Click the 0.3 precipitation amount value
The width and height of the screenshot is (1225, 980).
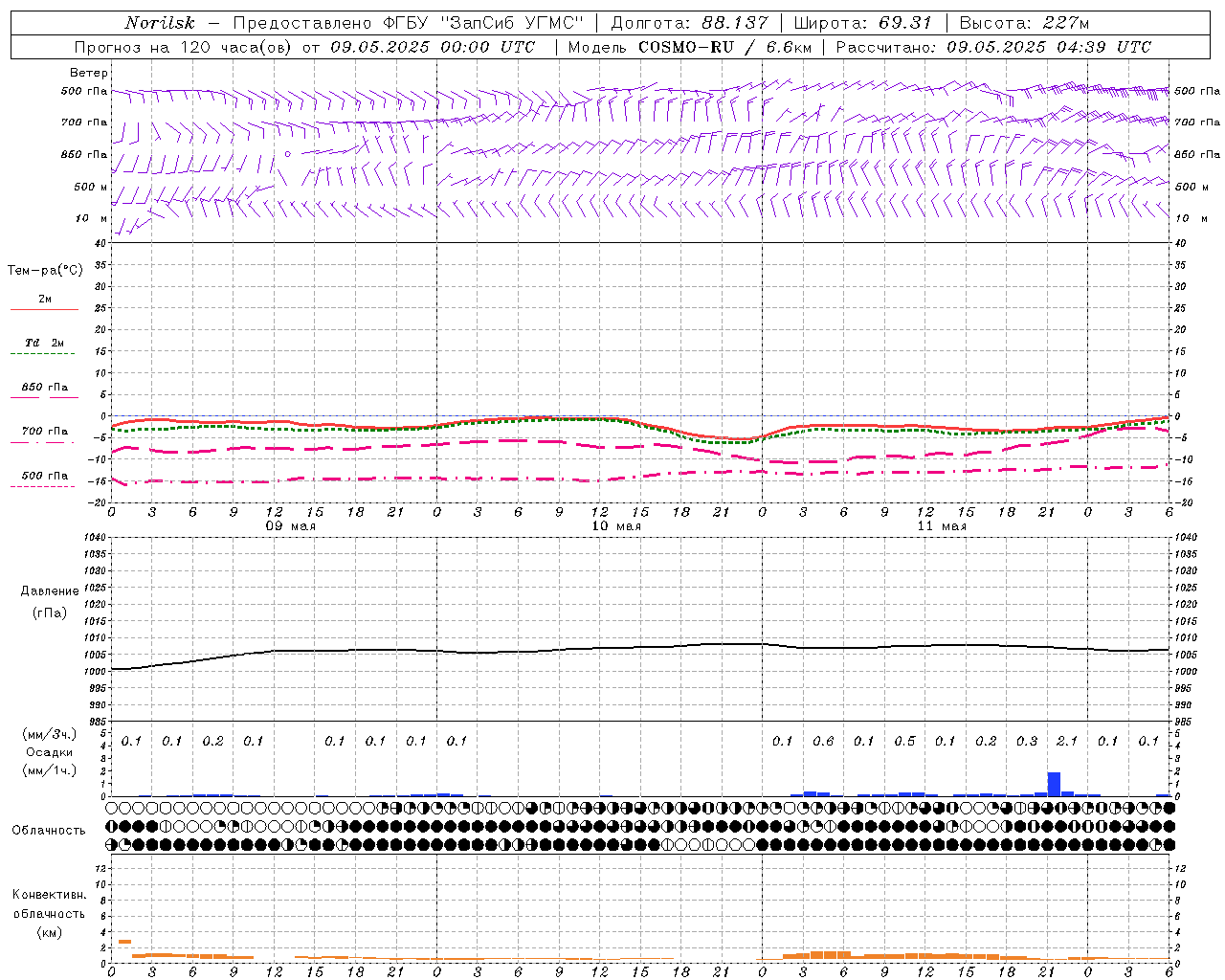(1026, 741)
